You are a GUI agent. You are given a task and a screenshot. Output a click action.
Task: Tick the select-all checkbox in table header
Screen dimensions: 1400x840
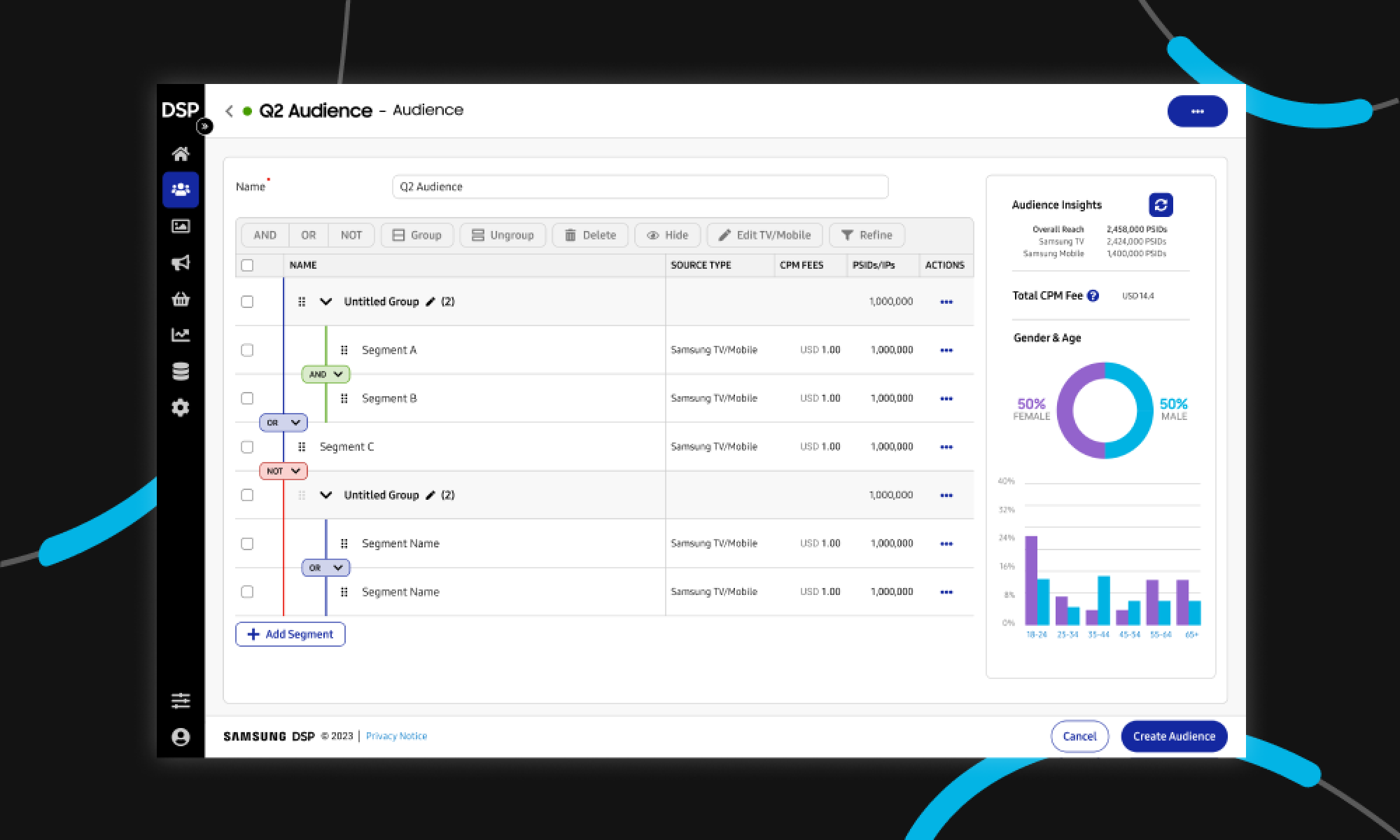[x=247, y=265]
